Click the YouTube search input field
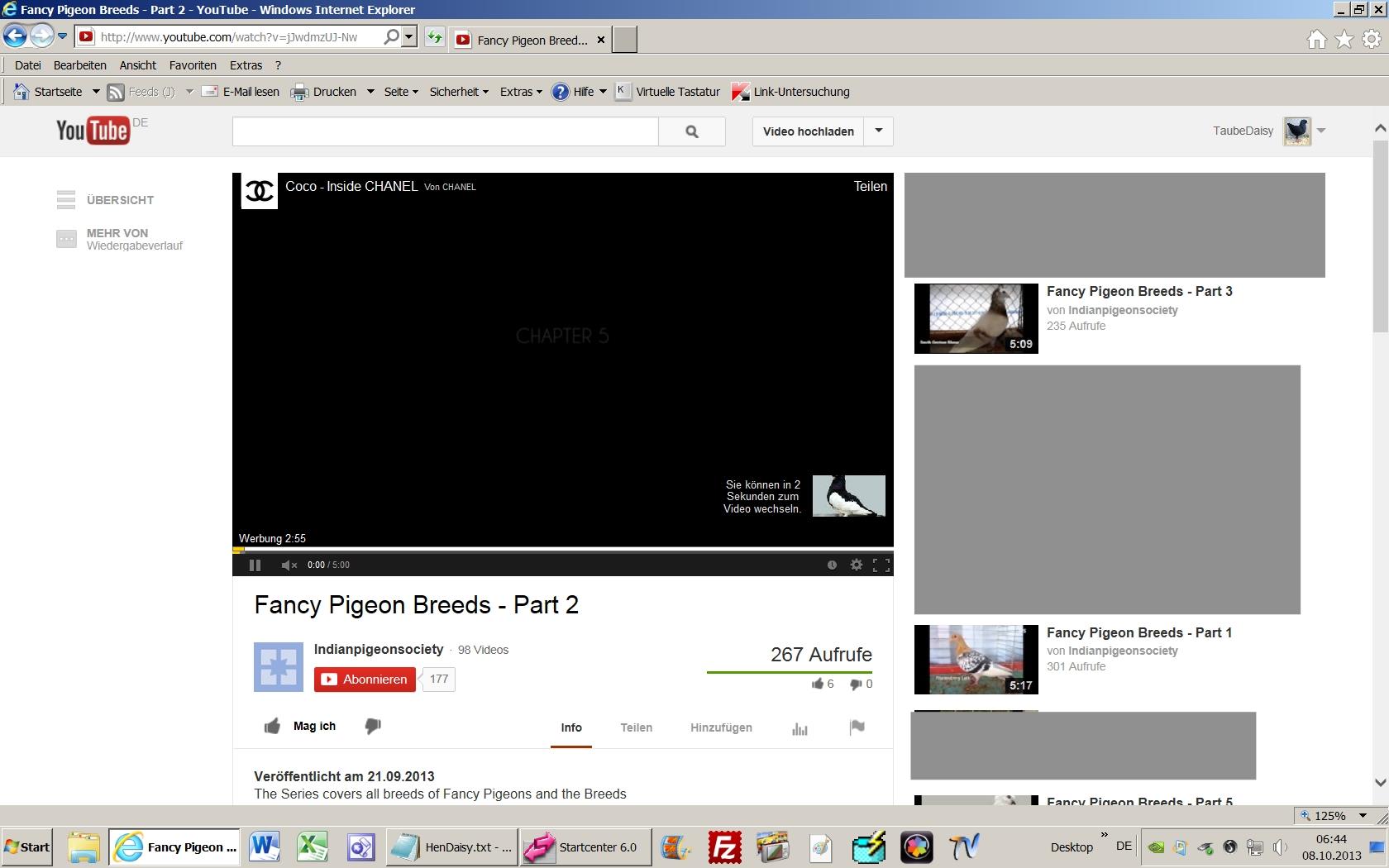This screenshot has height=868, width=1389. point(445,131)
